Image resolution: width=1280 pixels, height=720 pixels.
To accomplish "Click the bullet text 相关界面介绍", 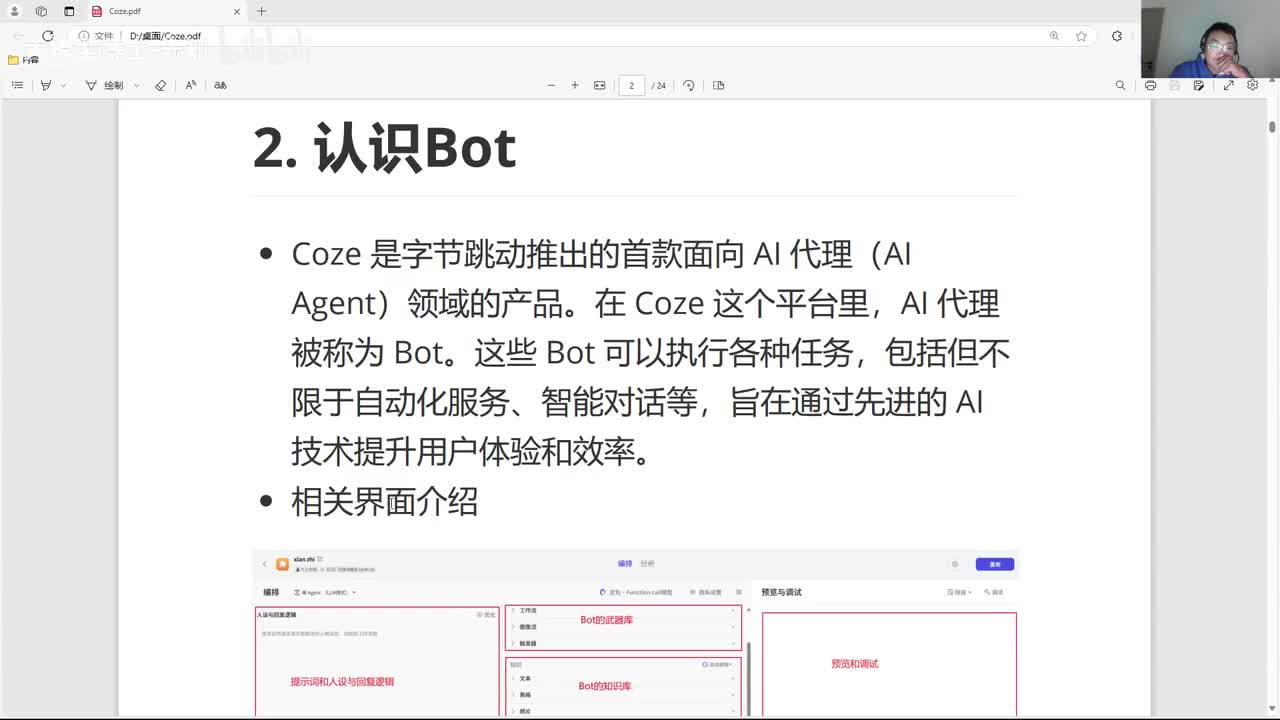I will click(384, 501).
